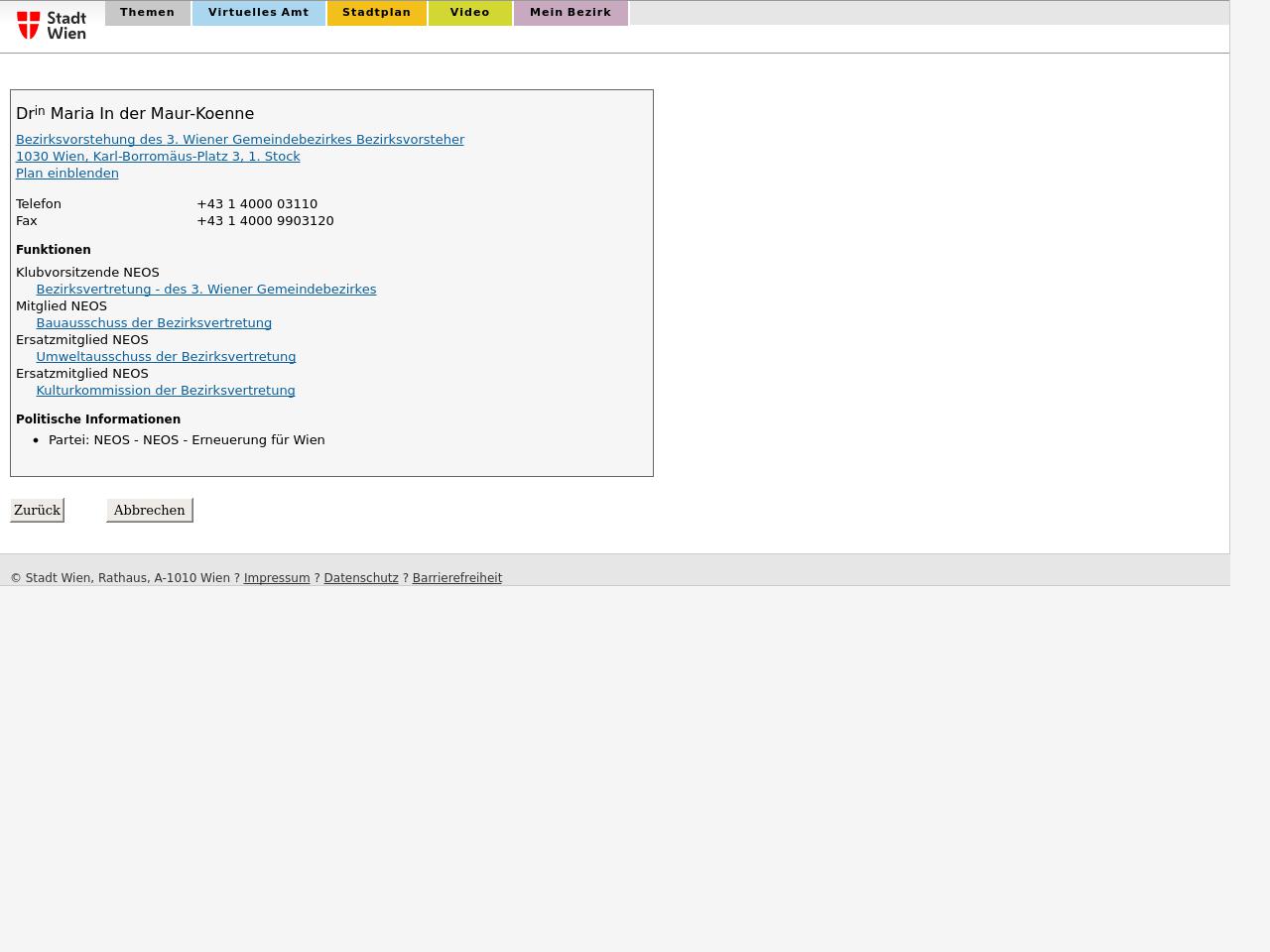Click the Stadt Wien logo
The width and height of the screenshot is (1270, 952).
coord(52,25)
